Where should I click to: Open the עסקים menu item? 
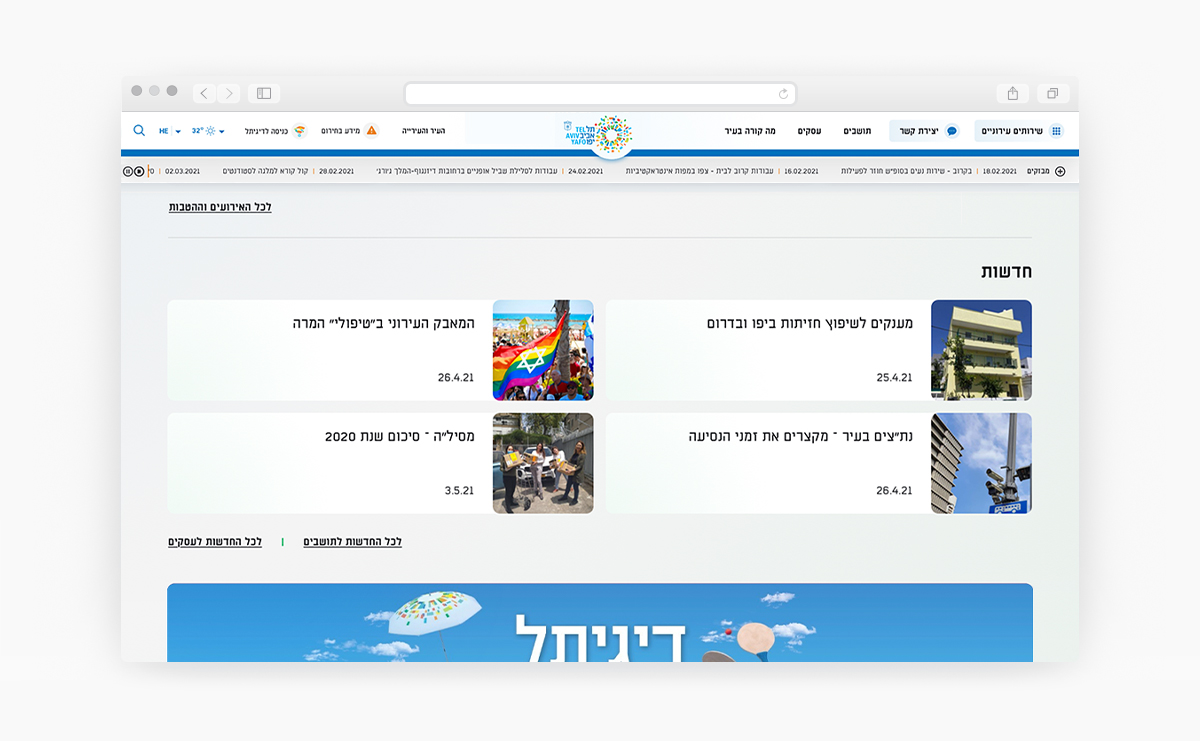click(x=809, y=131)
